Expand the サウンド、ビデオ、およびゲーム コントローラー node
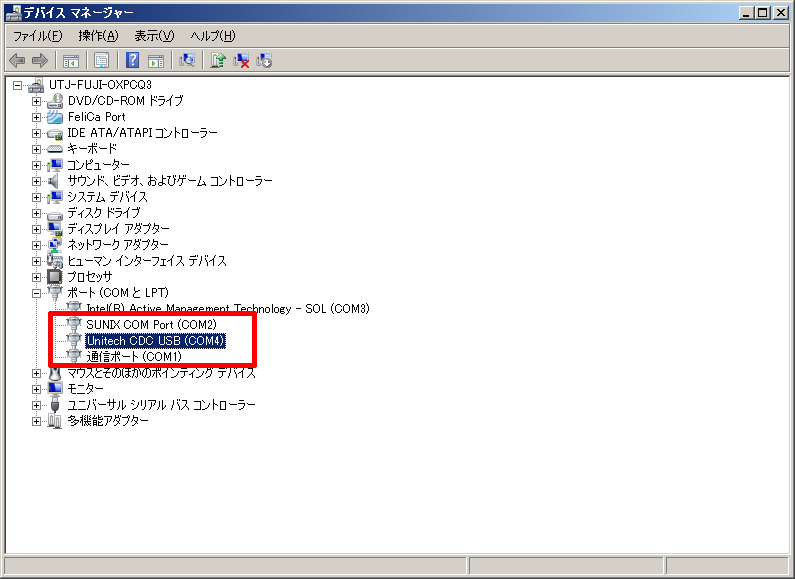Viewport: 795px width, 579px height. [37, 181]
